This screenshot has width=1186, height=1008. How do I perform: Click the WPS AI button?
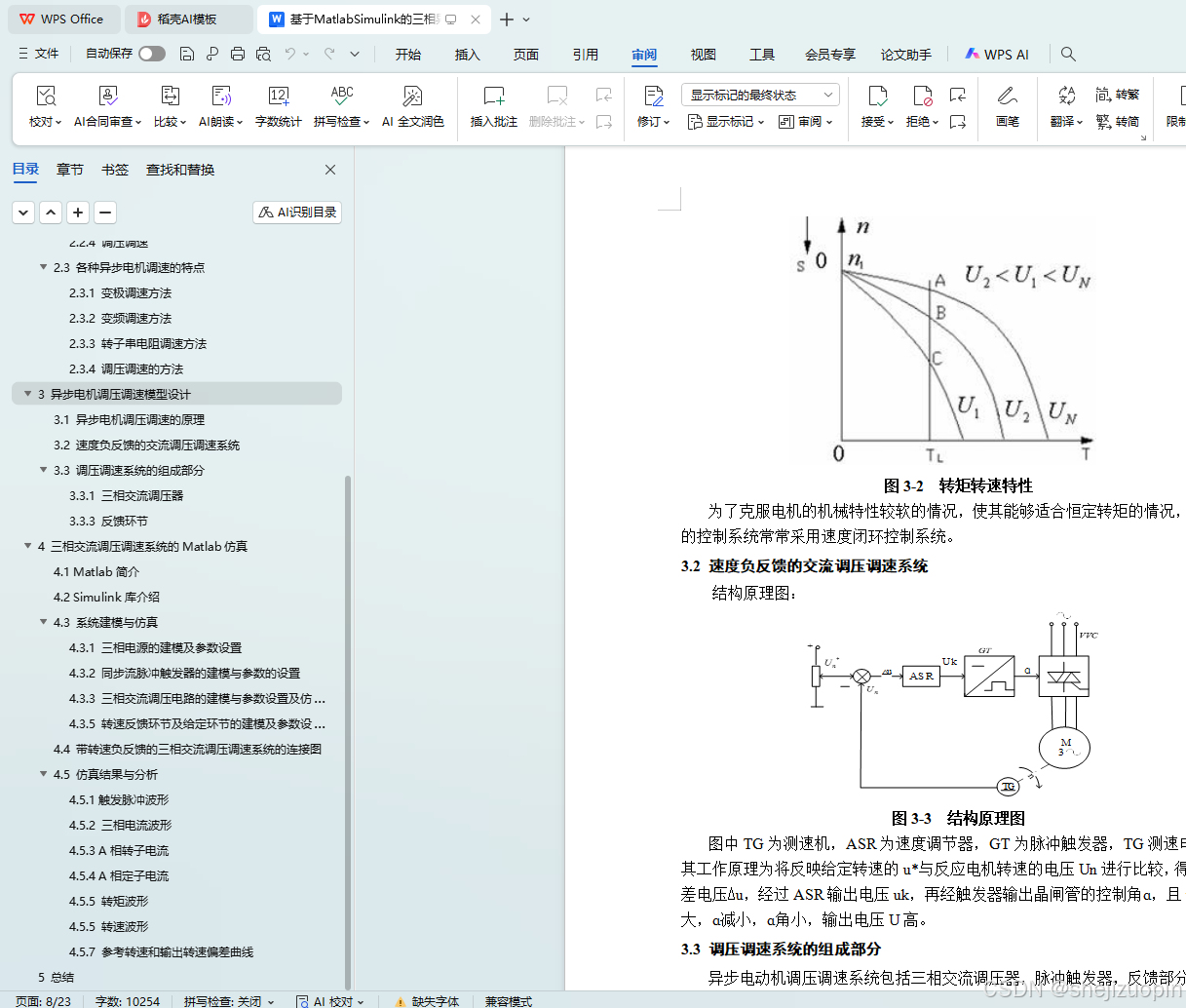(x=997, y=55)
